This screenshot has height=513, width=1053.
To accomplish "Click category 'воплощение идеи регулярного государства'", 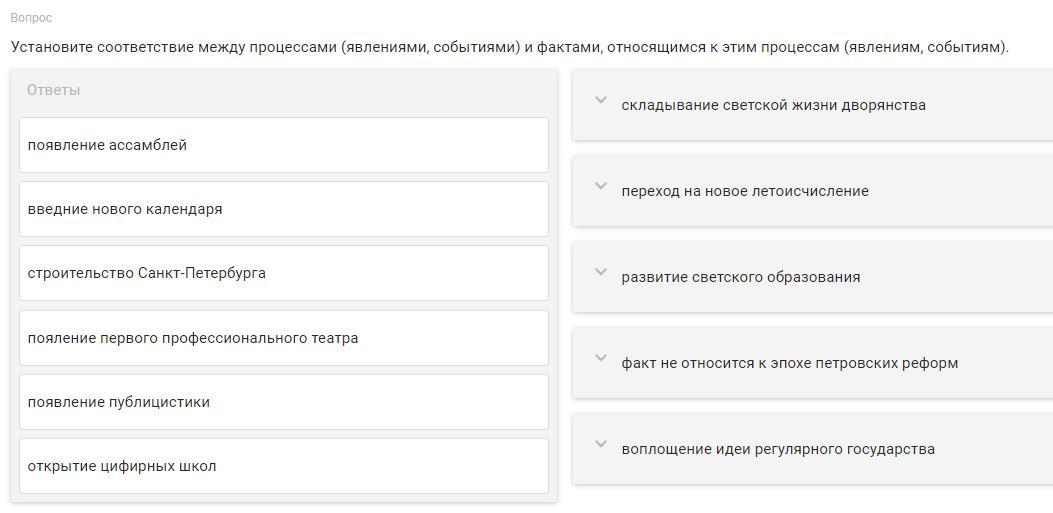I will click(x=778, y=449).
